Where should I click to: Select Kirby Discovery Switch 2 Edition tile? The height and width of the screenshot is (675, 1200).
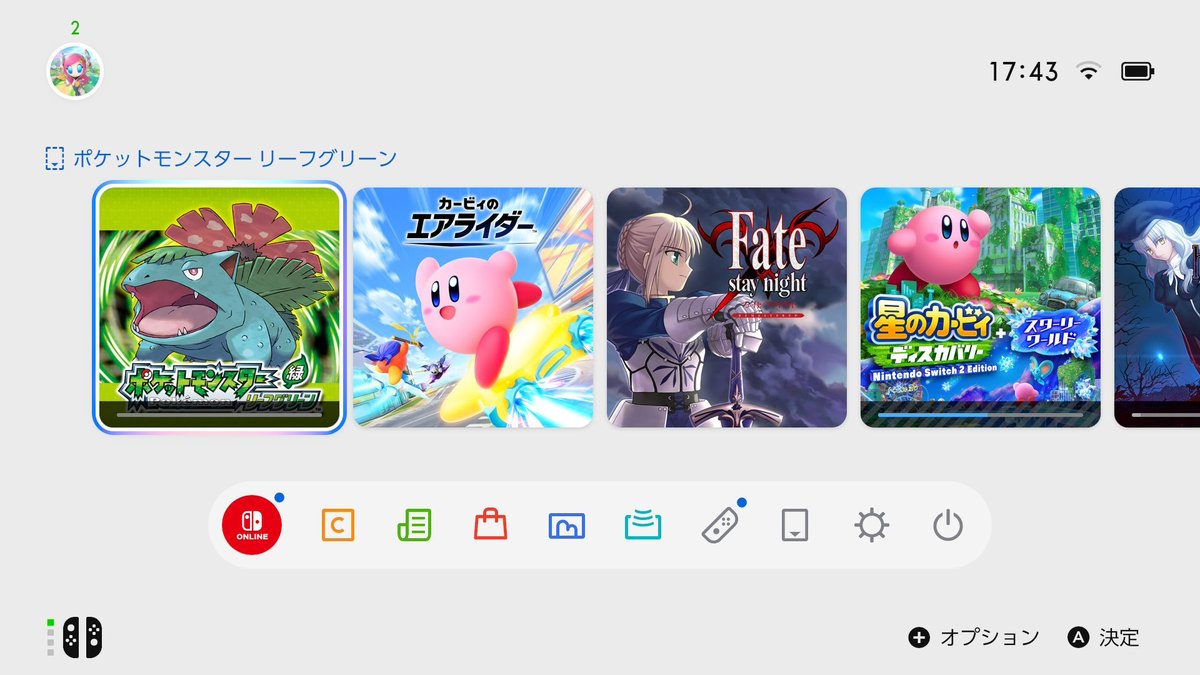[981, 307]
